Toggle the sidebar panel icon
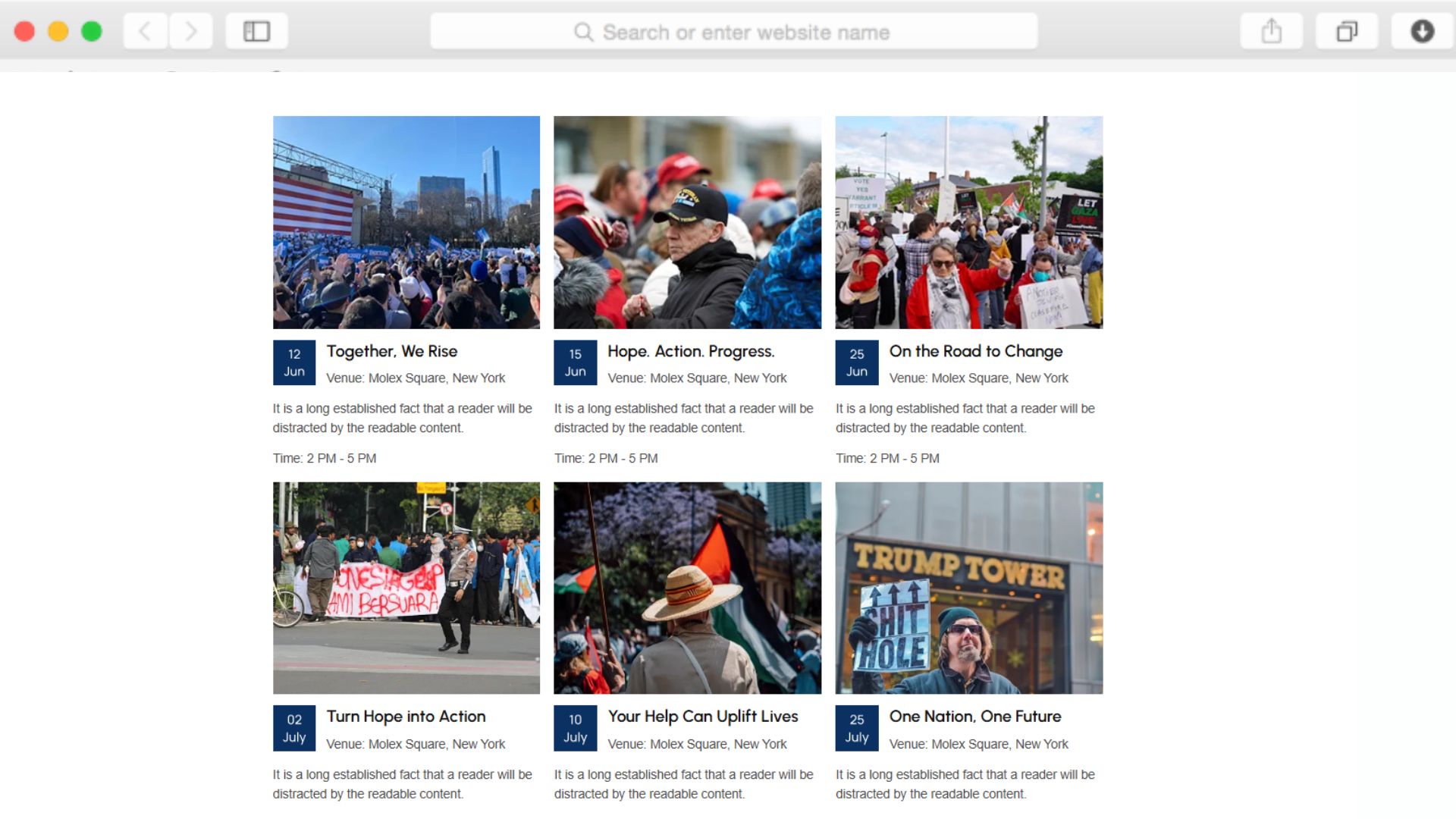The image size is (1456, 819). point(256,32)
